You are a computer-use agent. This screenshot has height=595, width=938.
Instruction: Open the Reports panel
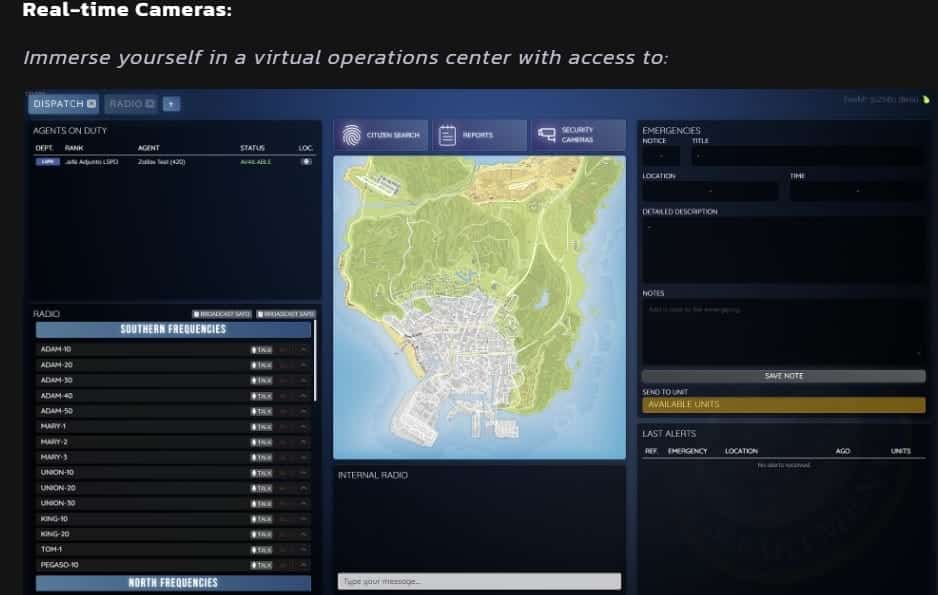[x=481, y=135]
